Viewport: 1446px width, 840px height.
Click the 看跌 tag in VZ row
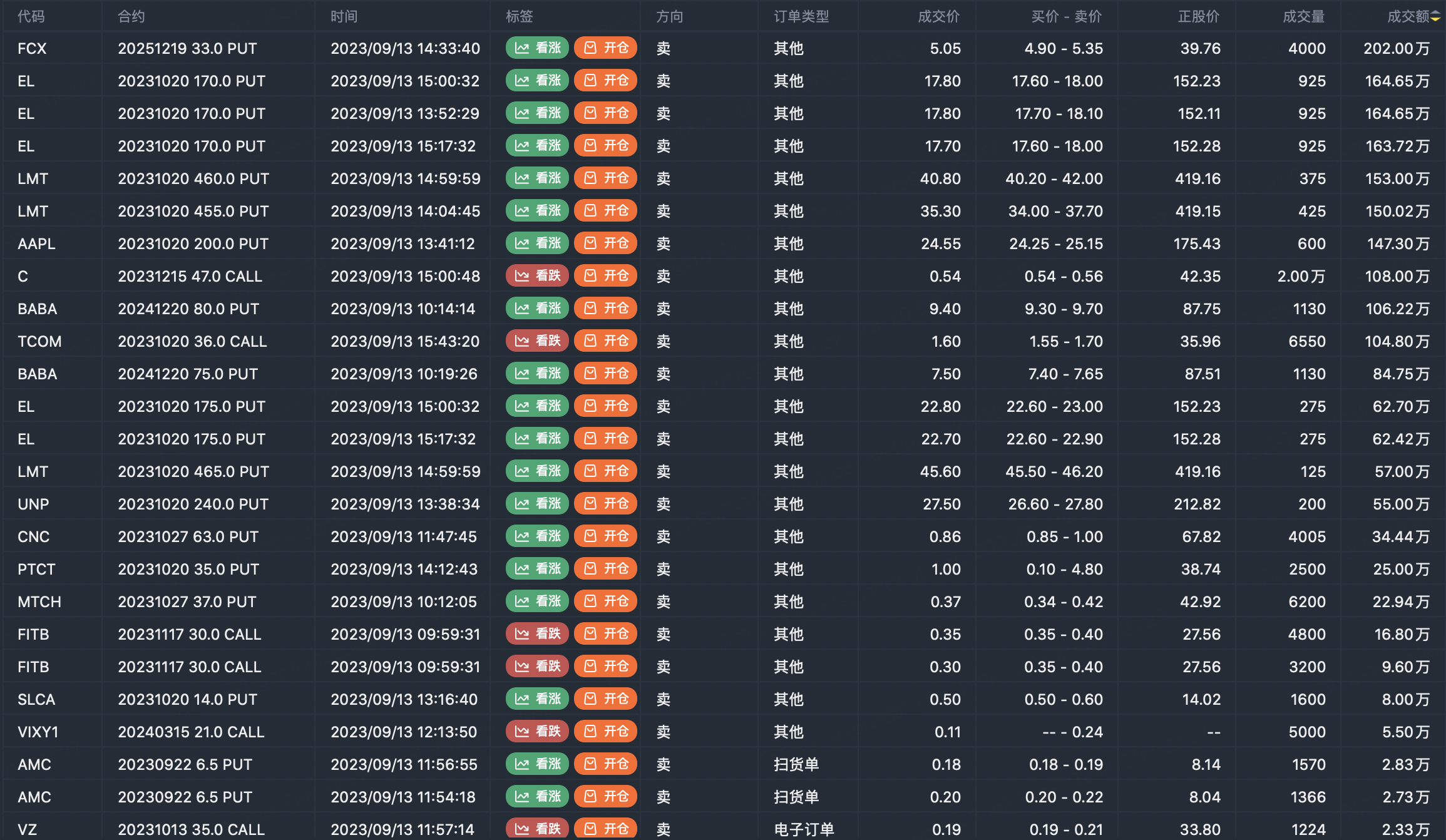coord(537,828)
